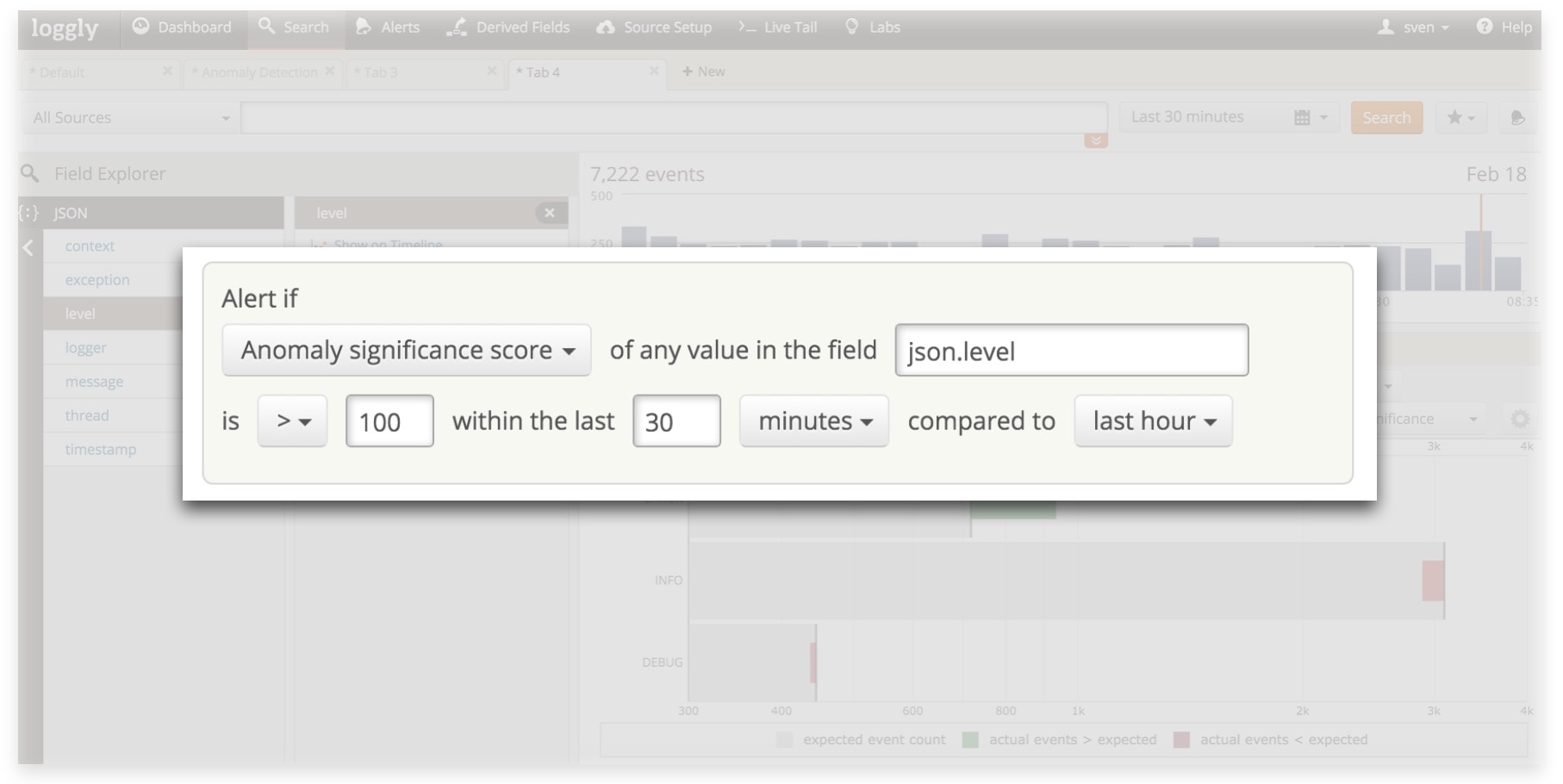Click the alert bell icon beside star

[1517, 118]
